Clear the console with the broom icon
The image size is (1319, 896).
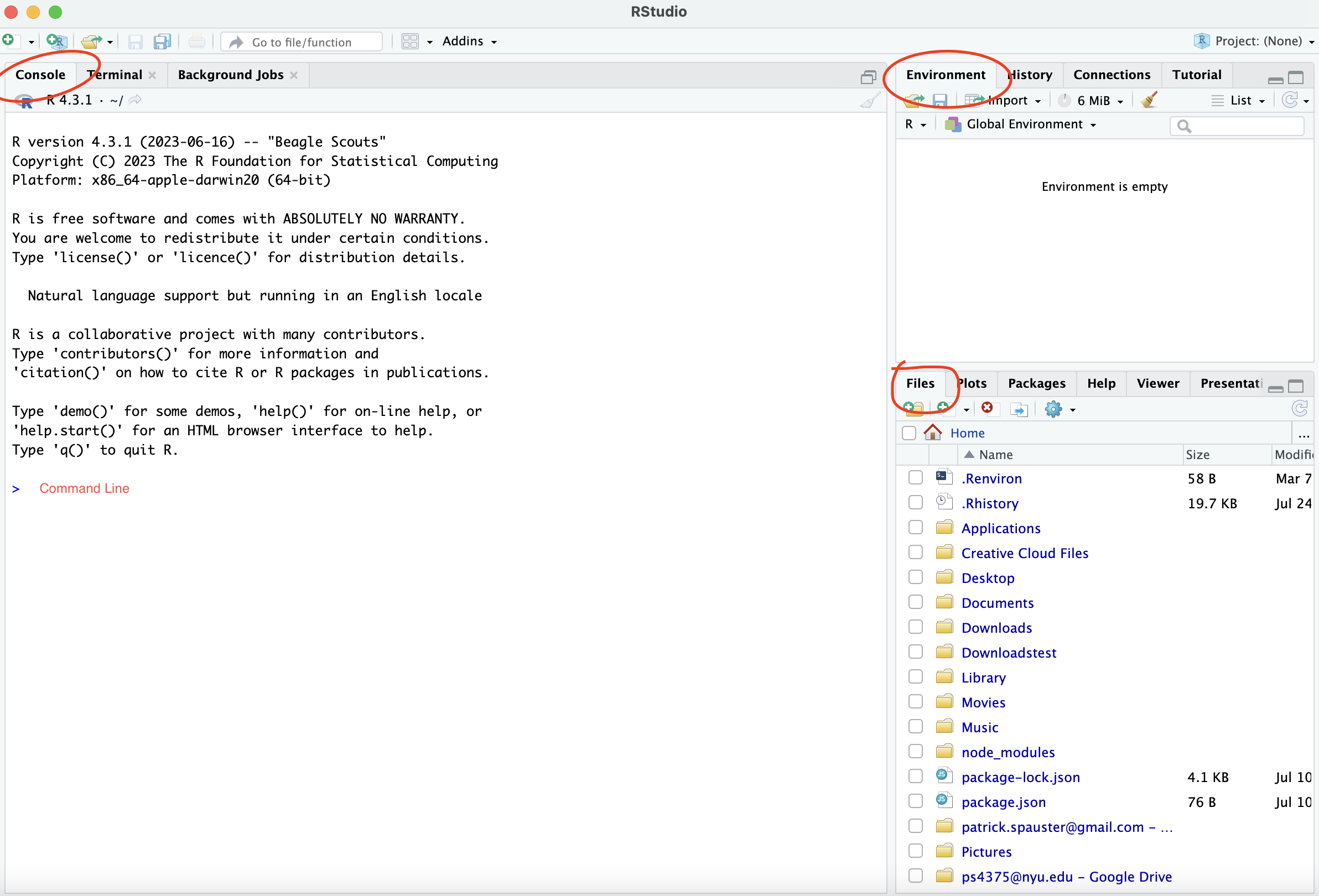pyautogui.click(x=870, y=100)
